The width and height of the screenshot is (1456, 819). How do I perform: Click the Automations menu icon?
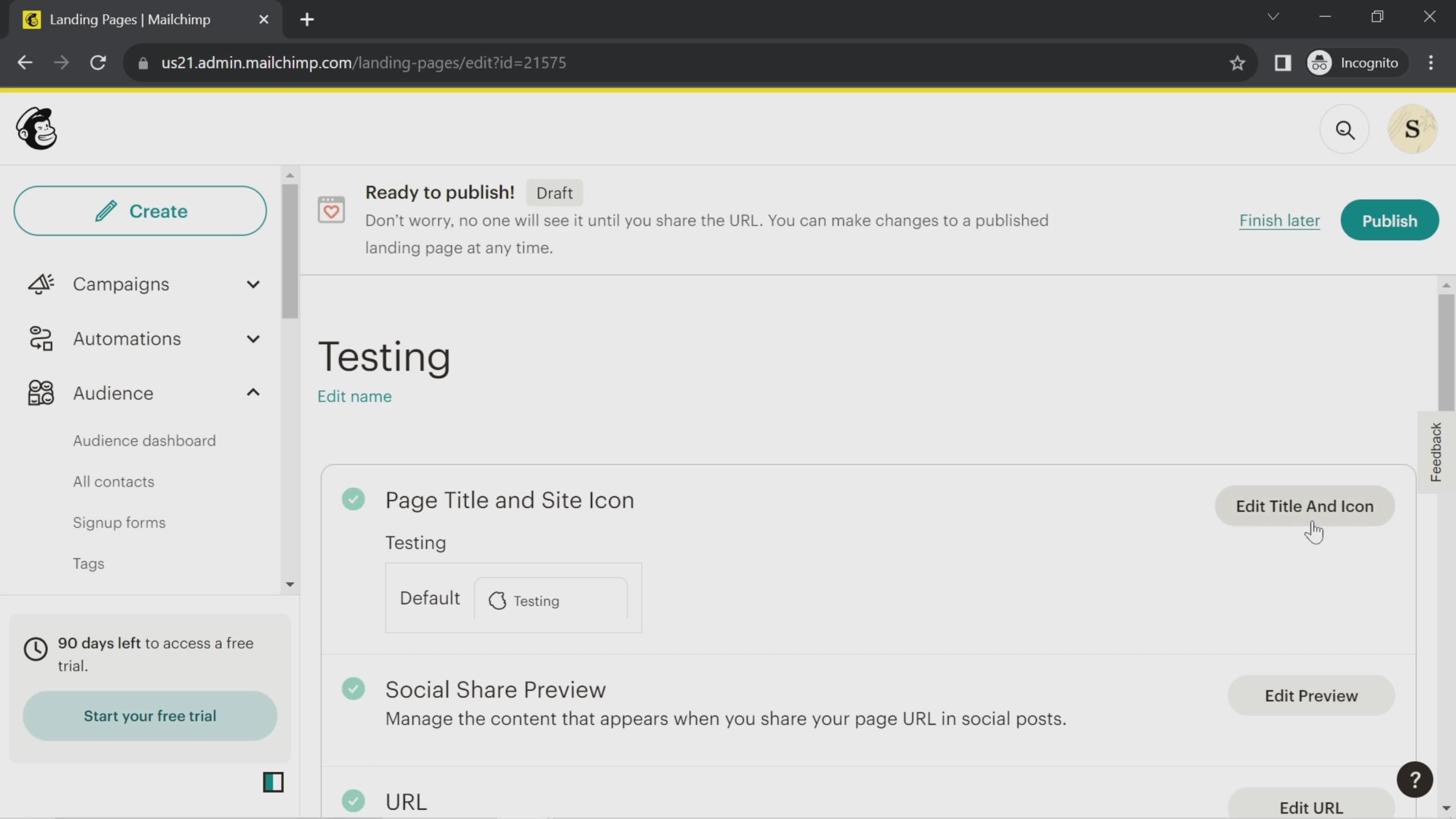pos(40,338)
